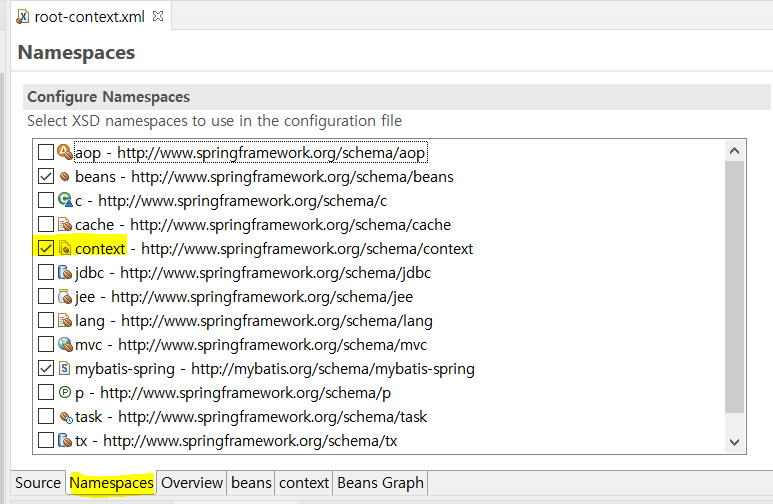The image size is (773, 504).
Task: Enable the tx namespace checkbox
Action: (x=46, y=440)
